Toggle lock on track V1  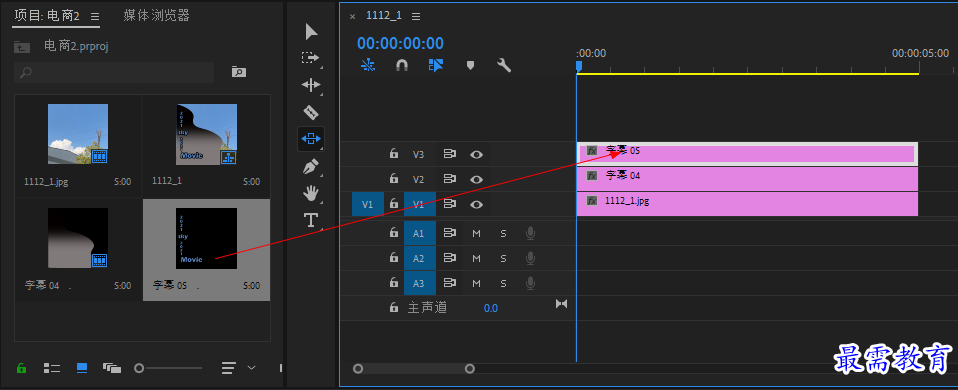coord(394,204)
